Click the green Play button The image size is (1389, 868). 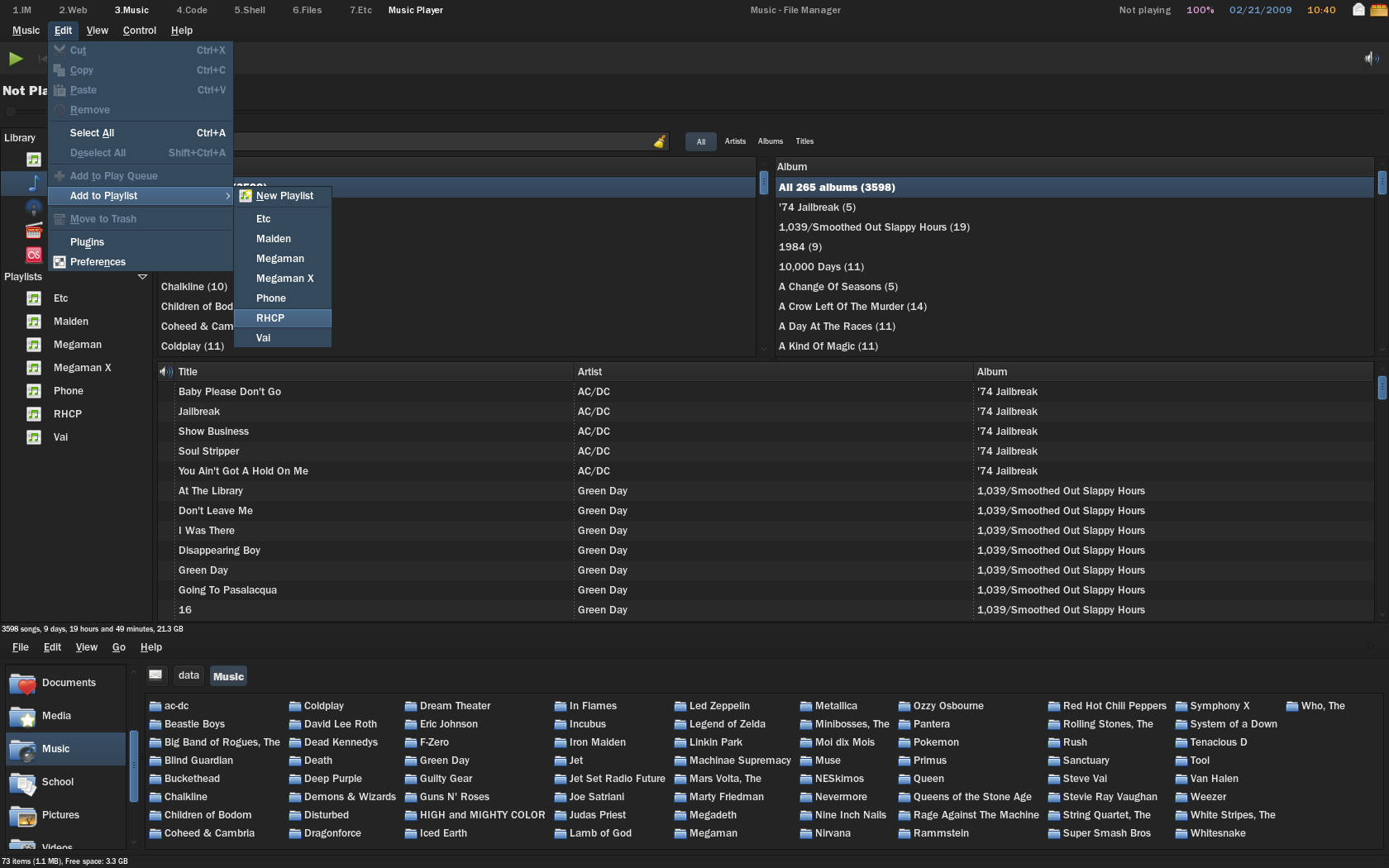[x=16, y=58]
